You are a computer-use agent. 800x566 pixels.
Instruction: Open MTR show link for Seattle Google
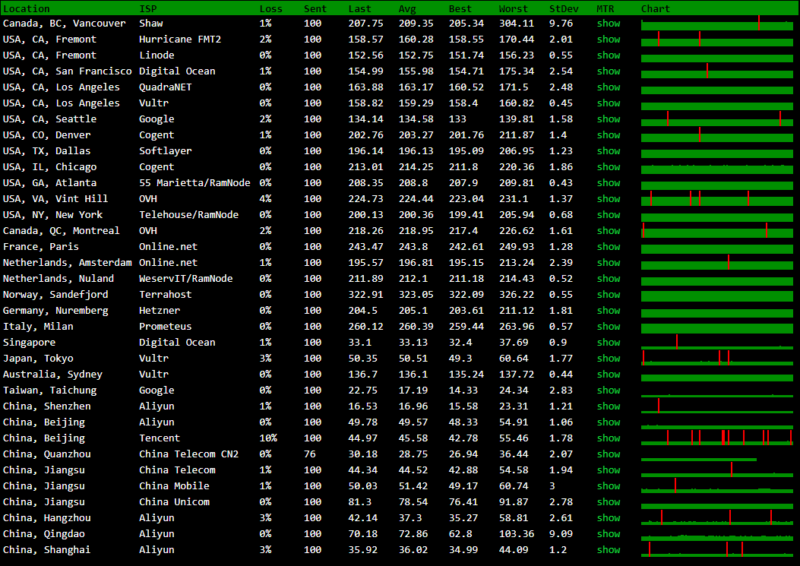(608, 119)
